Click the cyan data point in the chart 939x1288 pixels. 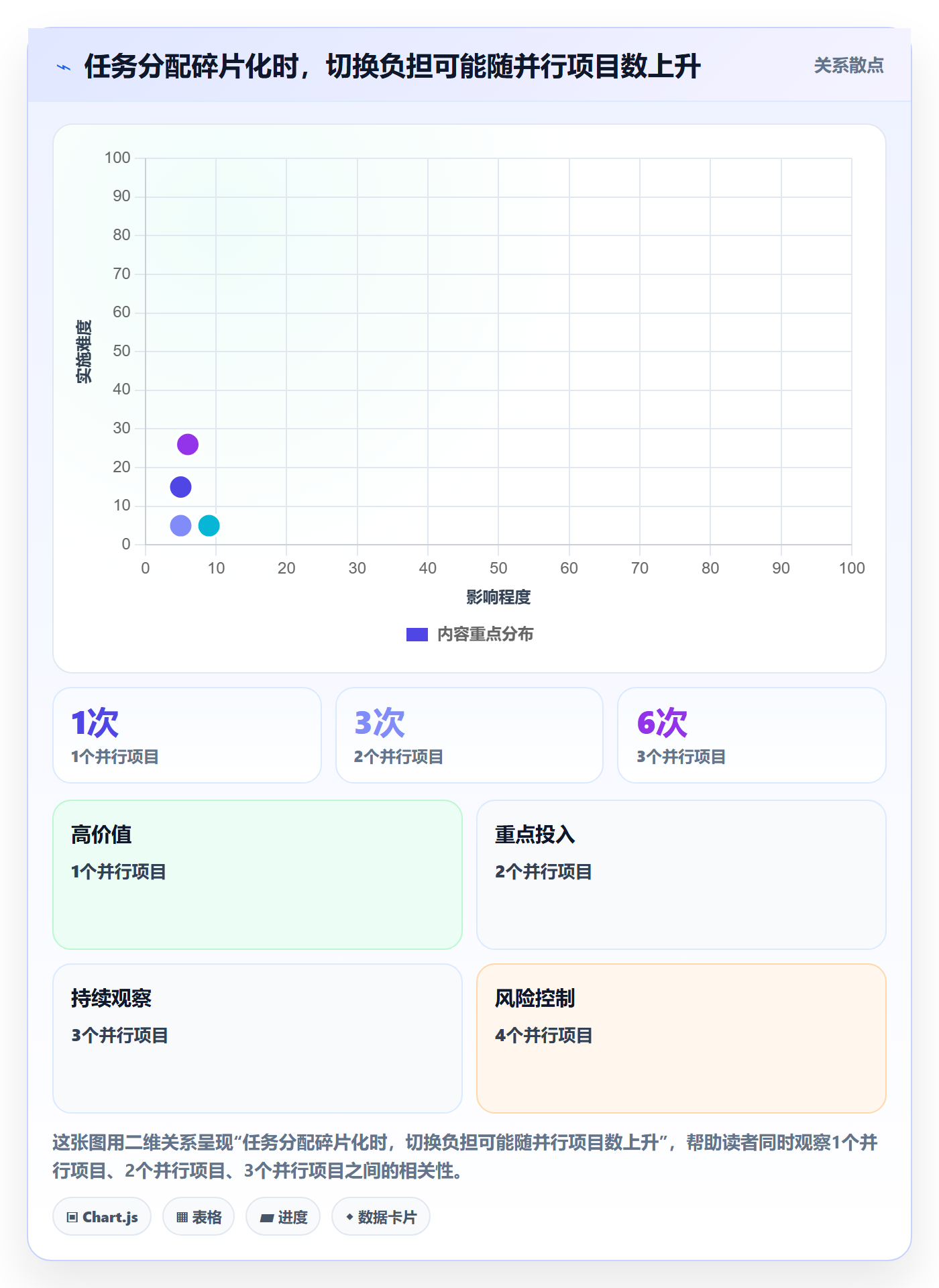tap(209, 525)
